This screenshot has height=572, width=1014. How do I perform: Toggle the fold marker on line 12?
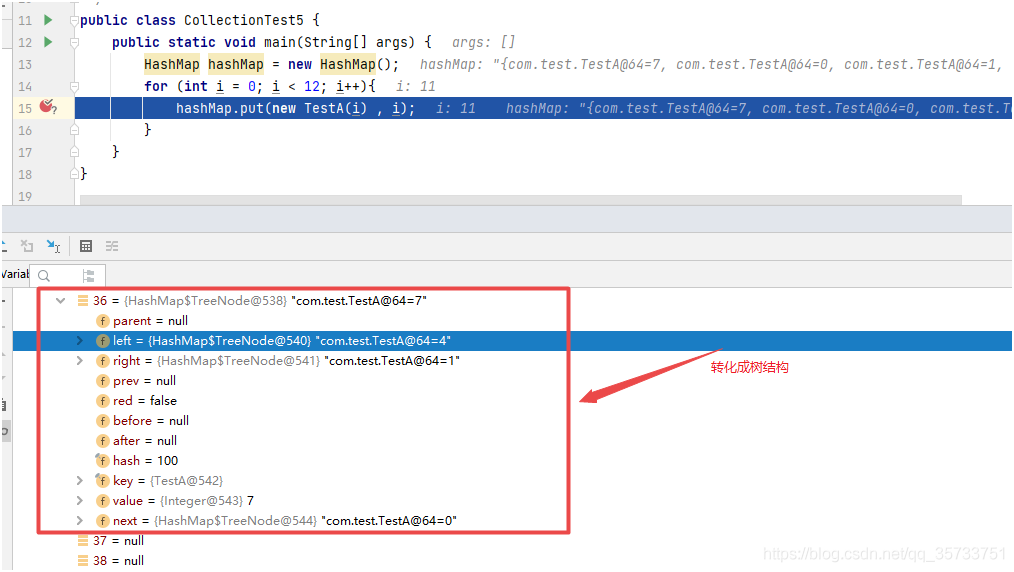tap(75, 42)
